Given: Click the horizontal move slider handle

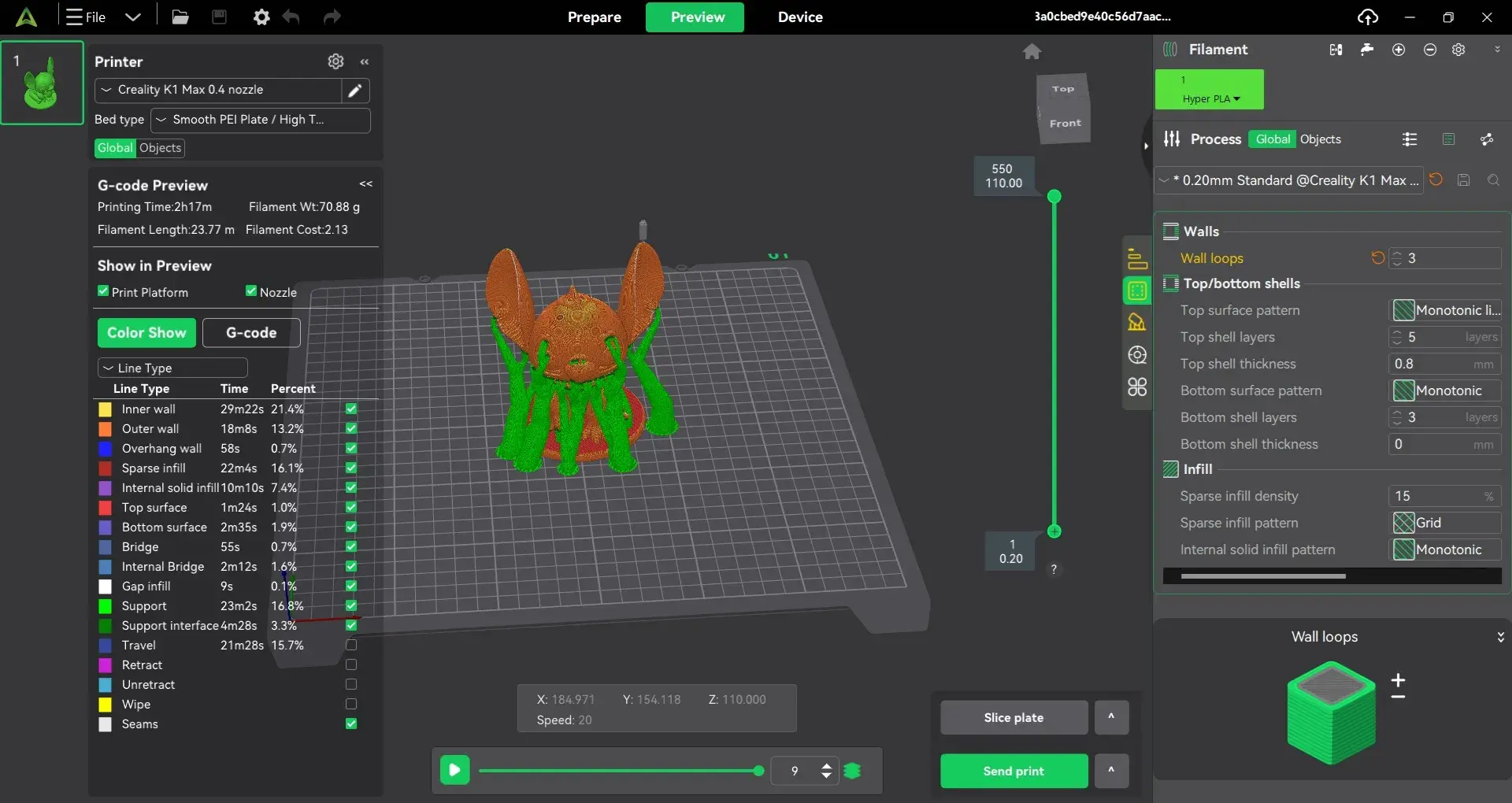Looking at the screenshot, I should coord(758,771).
